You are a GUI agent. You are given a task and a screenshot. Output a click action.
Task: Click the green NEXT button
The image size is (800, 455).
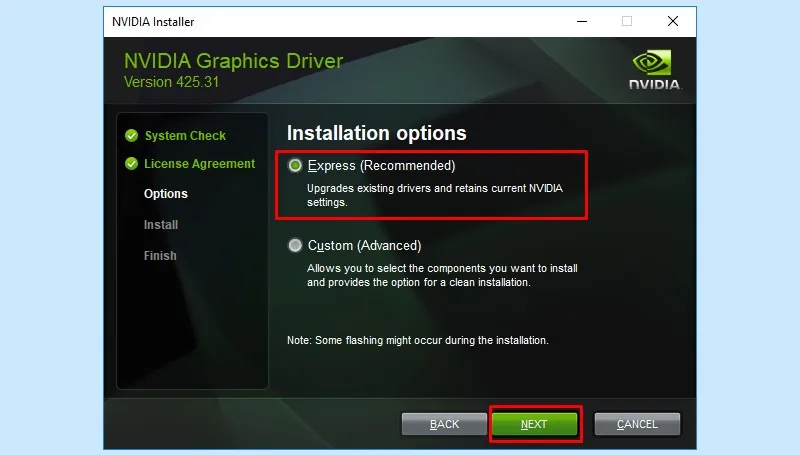[x=535, y=424]
